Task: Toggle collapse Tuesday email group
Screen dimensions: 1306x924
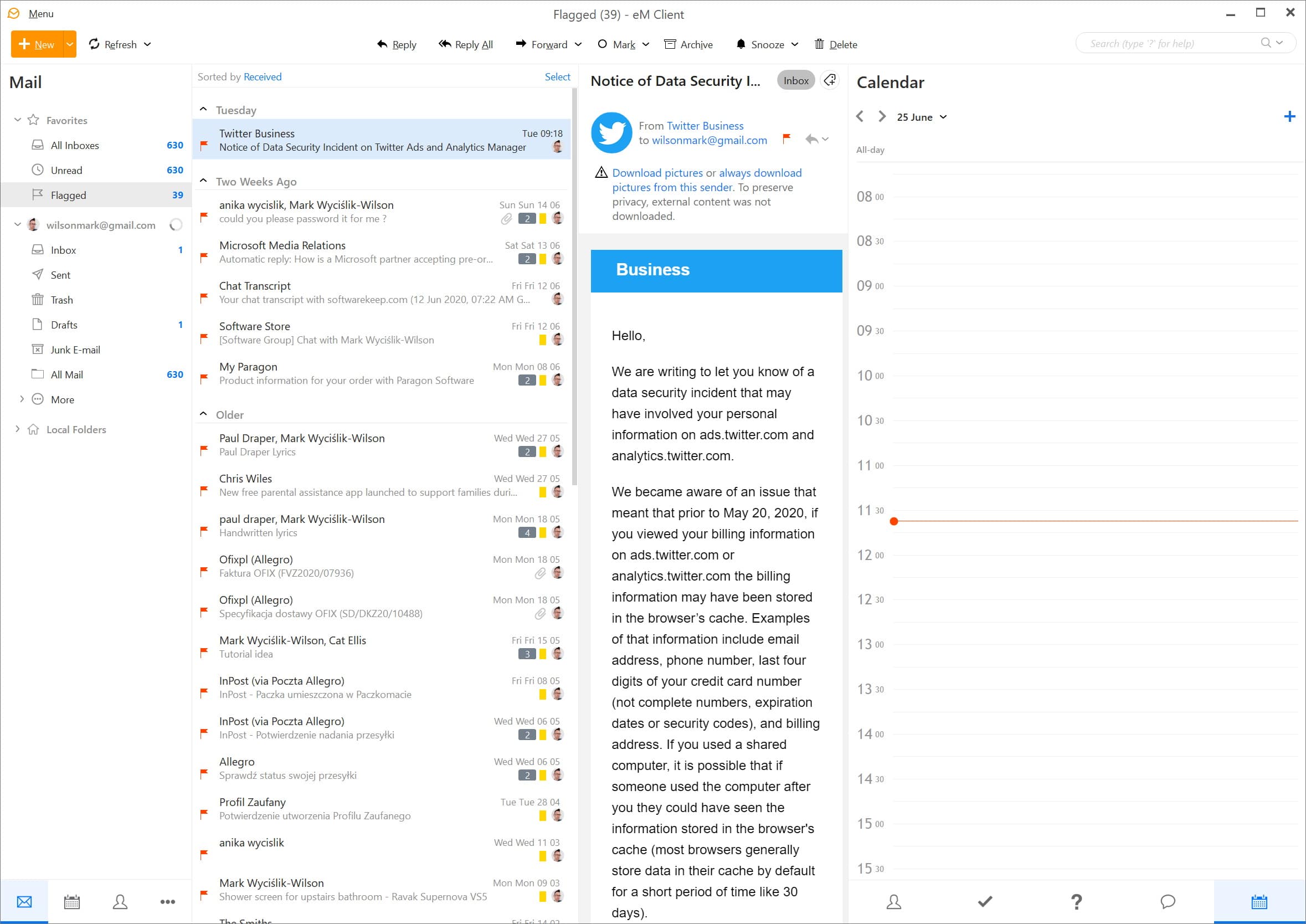Action: tap(205, 110)
